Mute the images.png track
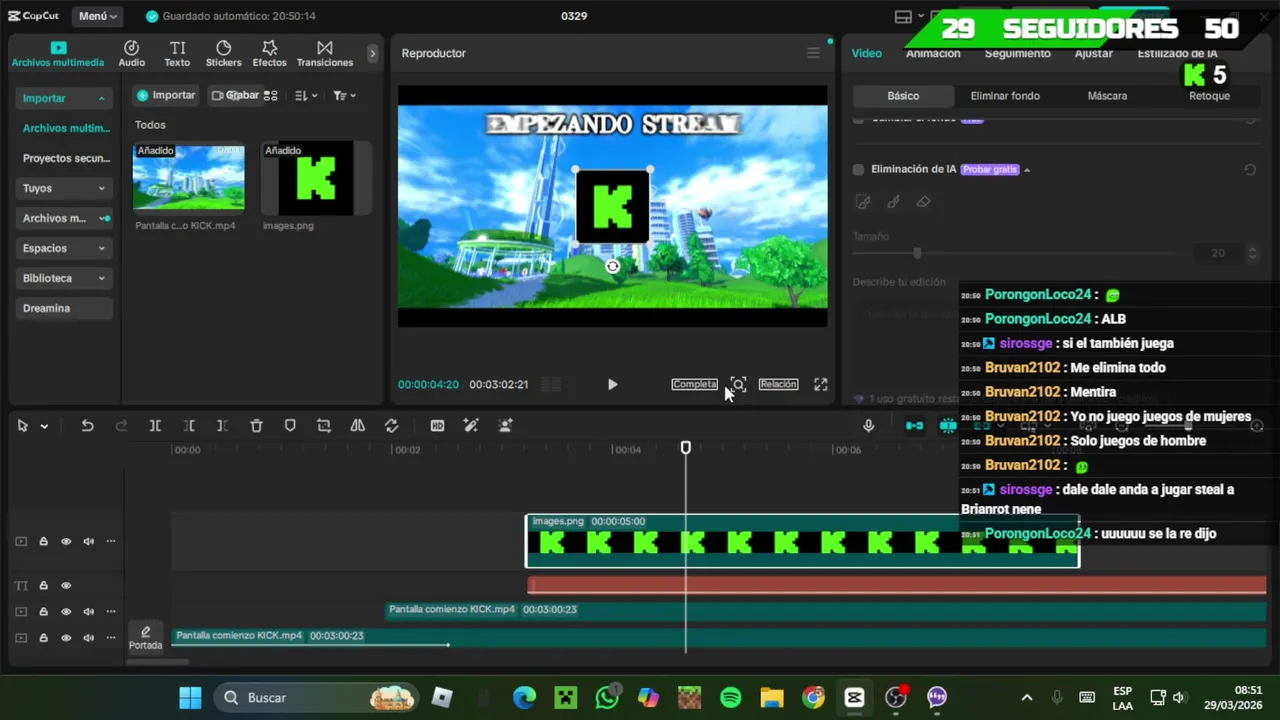1280x720 pixels. pyautogui.click(x=89, y=542)
